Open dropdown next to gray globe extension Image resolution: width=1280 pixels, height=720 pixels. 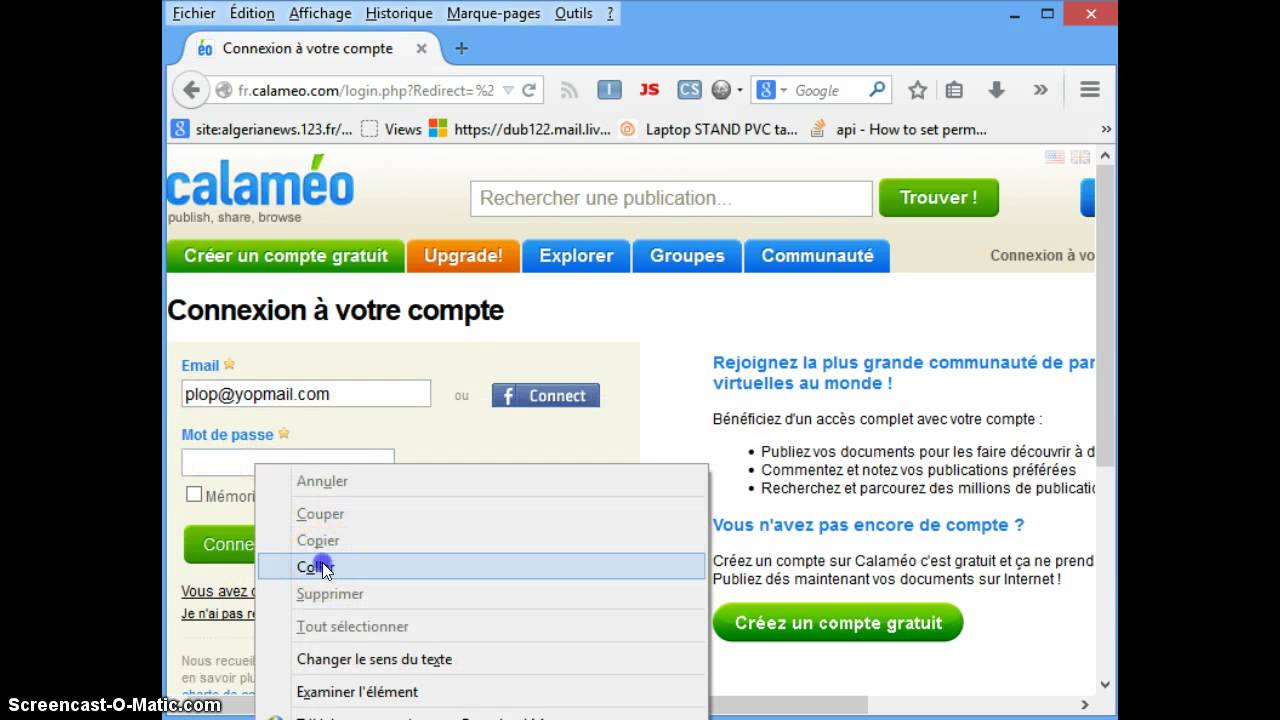point(740,90)
